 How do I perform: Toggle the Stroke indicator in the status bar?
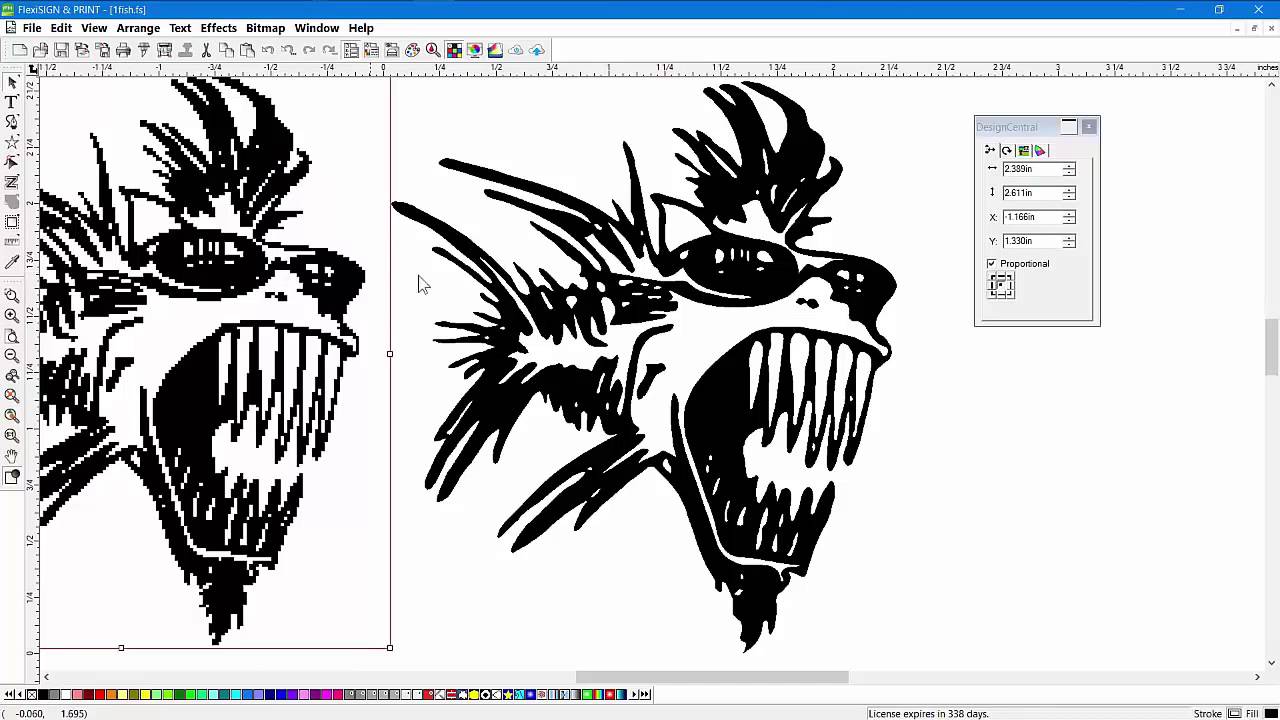pyautogui.click(x=1233, y=712)
